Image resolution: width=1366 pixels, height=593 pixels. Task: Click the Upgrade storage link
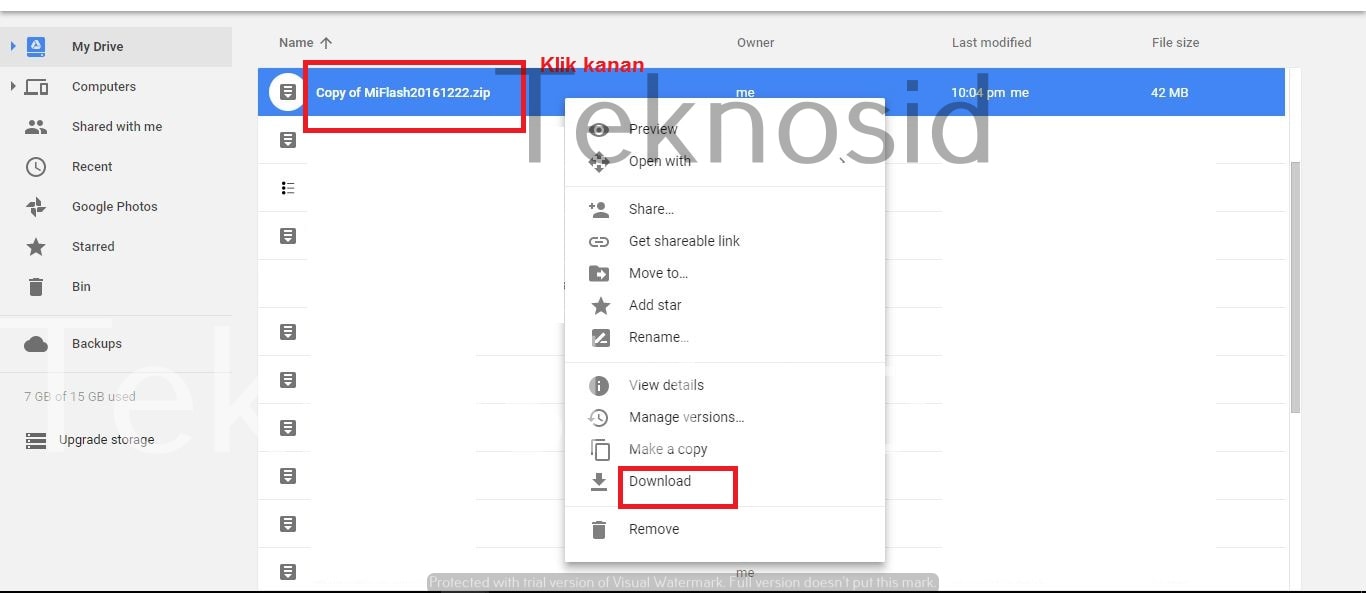[x=107, y=440]
